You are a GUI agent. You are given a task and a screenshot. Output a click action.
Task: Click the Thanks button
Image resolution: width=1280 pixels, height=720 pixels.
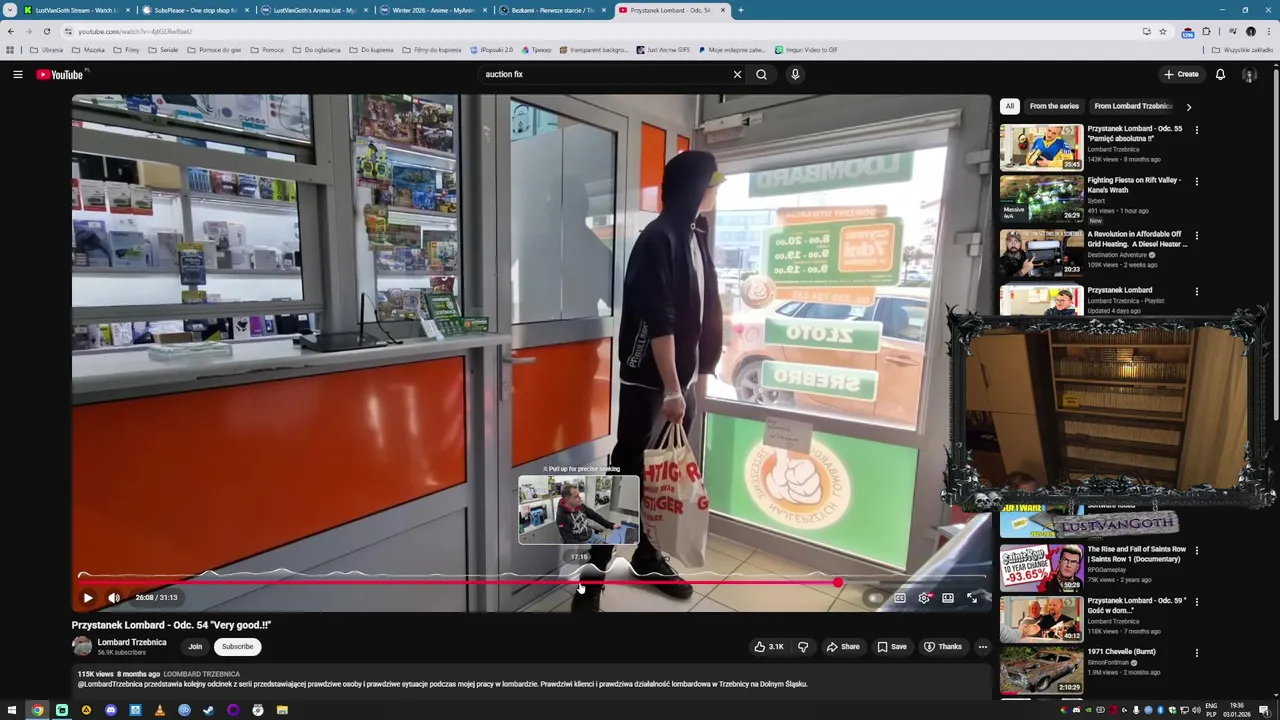tap(942, 647)
